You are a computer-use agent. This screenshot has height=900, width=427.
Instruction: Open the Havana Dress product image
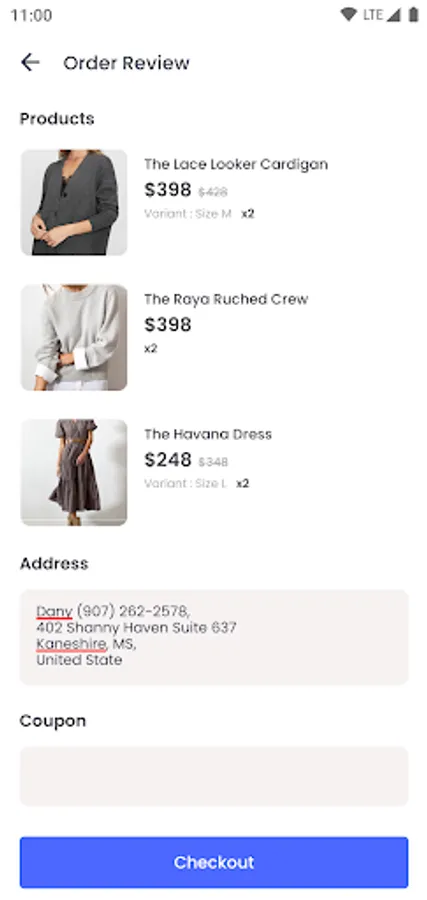[x=73, y=472]
